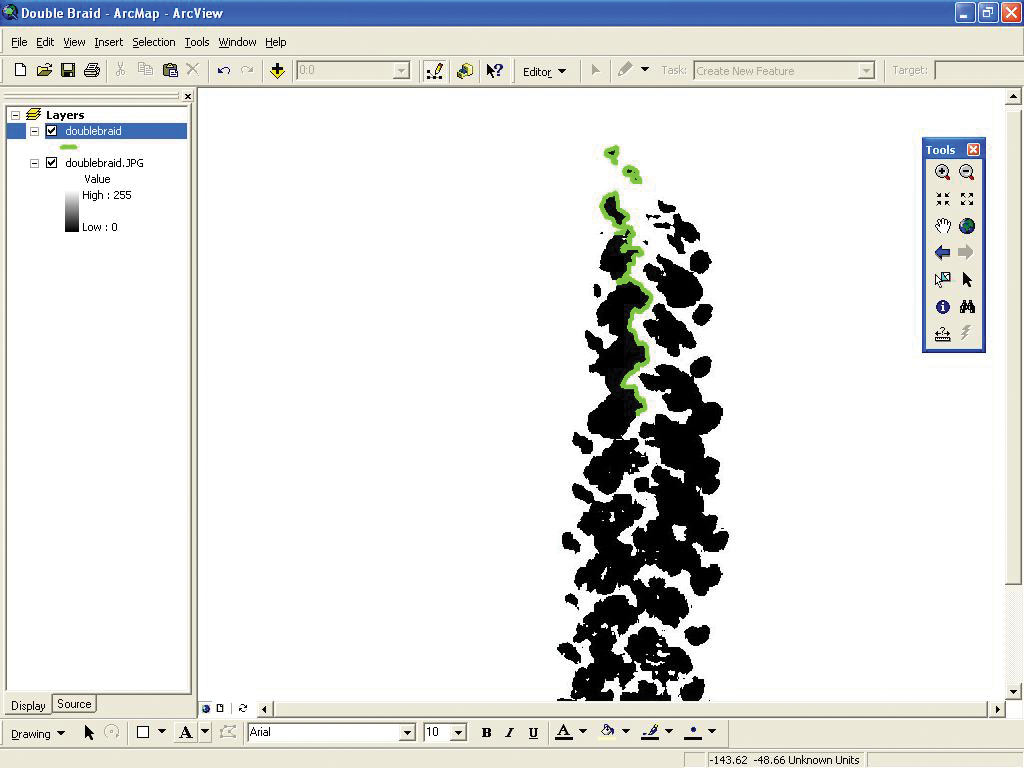Open sketch tool pencil dropdown arrow
1024x768 pixels.
click(645, 69)
